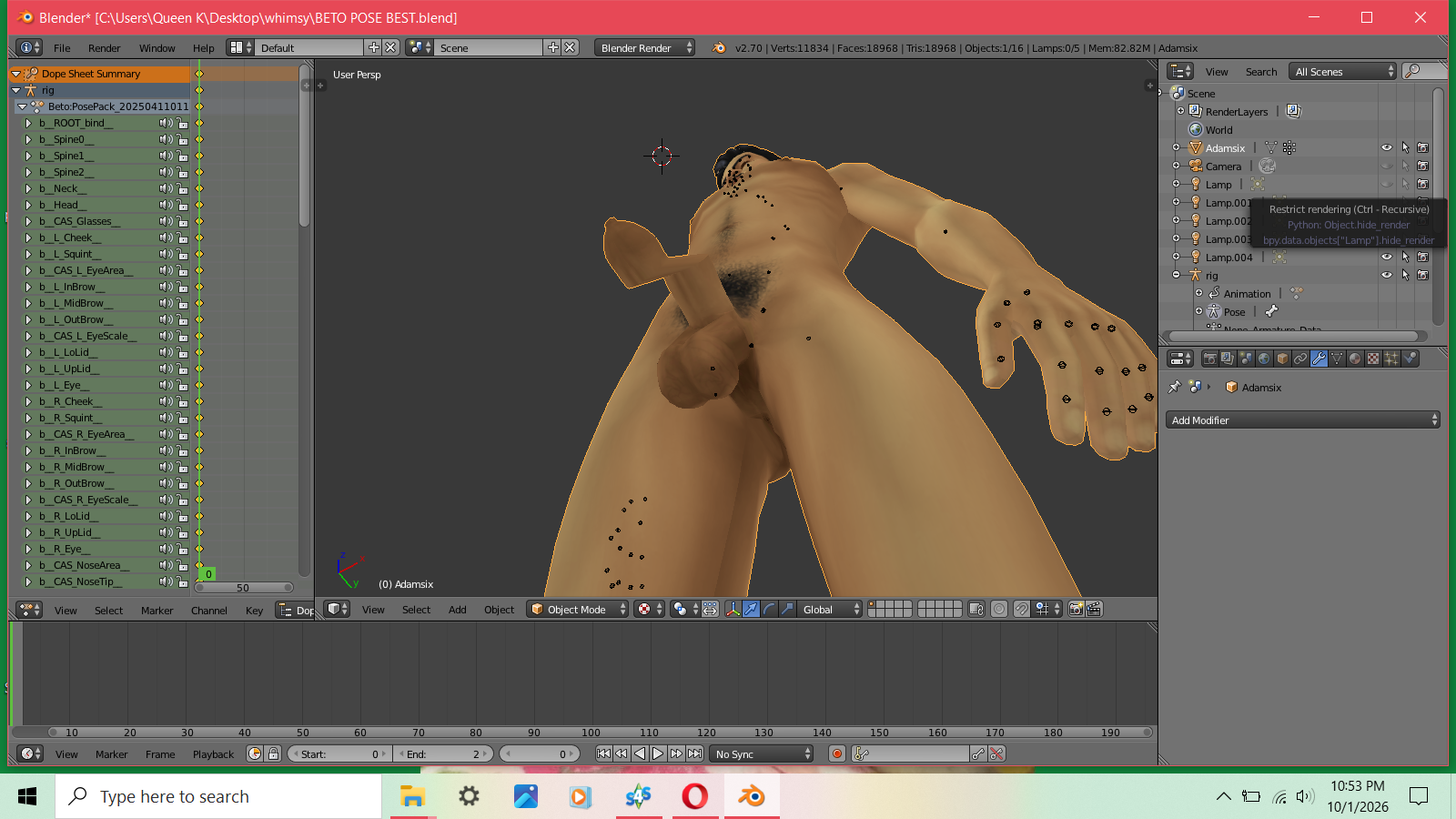Screen dimensions: 1456x819
Task: Open the Opera browser from the taskbar
Action: [x=694, y=796]
